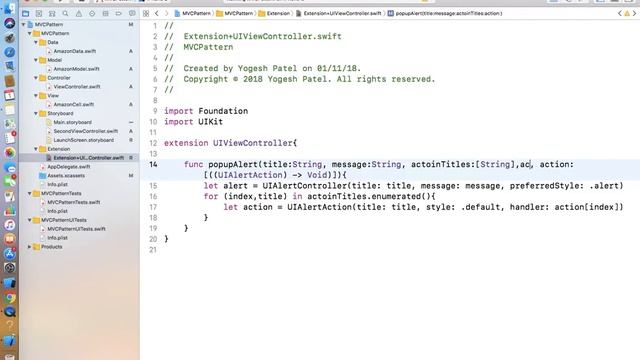Expand the Products folder
Image resolution: width=640 pixels, height=360 pixels.
pos(30,247)
